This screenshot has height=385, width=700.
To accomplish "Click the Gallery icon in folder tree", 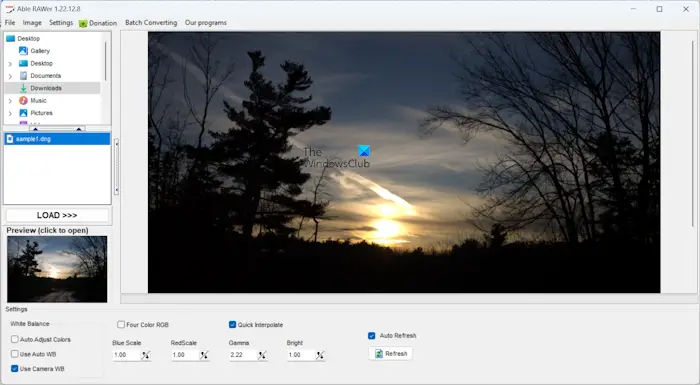I will (x=23, y=51).
